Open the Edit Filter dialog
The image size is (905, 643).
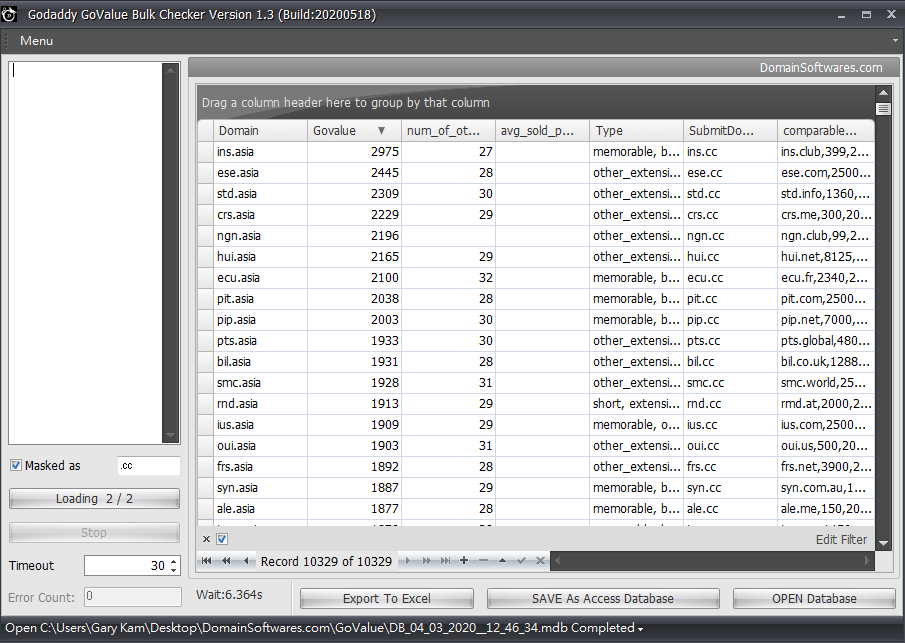pyautogui.click(x=841, y=540)
